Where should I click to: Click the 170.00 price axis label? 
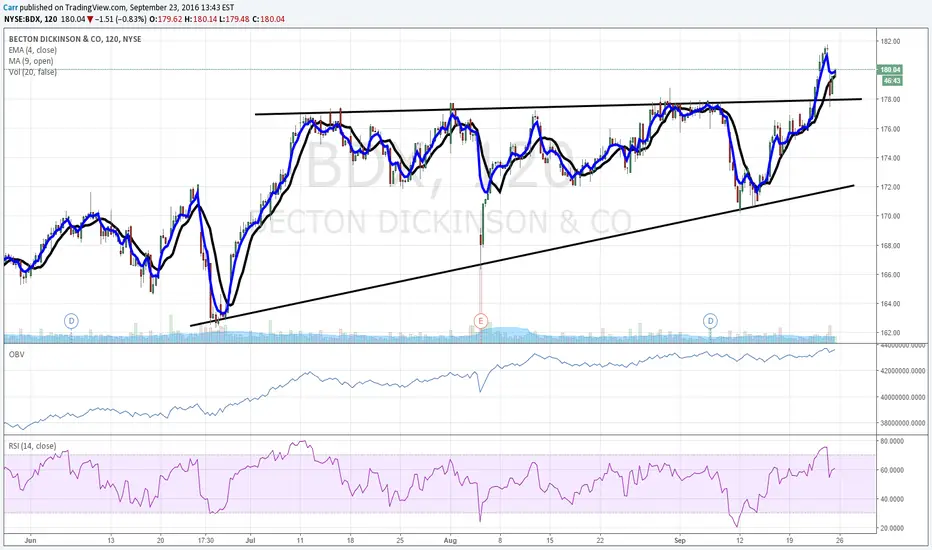pyautogui.click(x=890, y=216)
